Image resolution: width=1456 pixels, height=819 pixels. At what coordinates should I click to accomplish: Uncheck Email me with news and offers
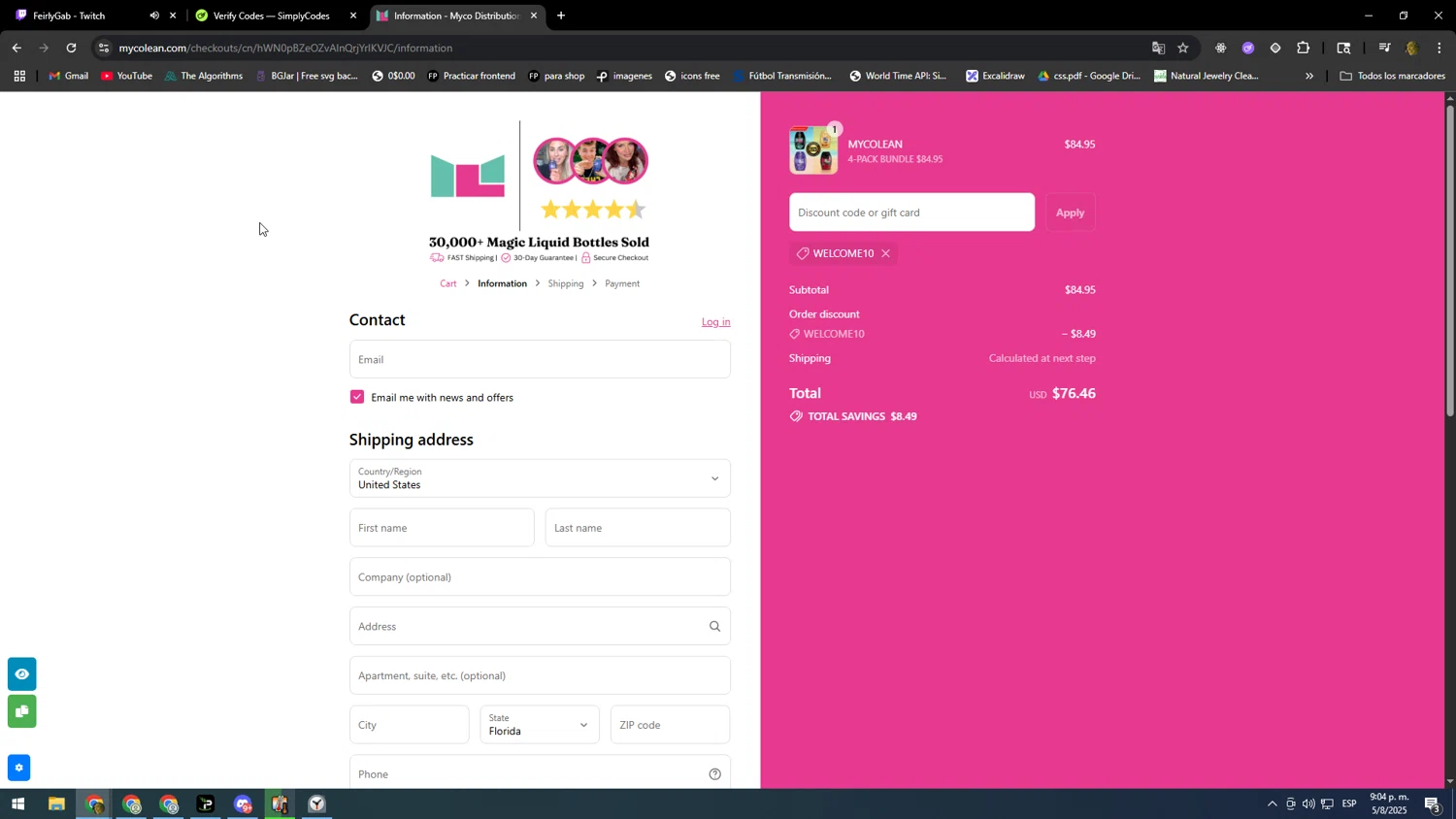click(357, 397)
